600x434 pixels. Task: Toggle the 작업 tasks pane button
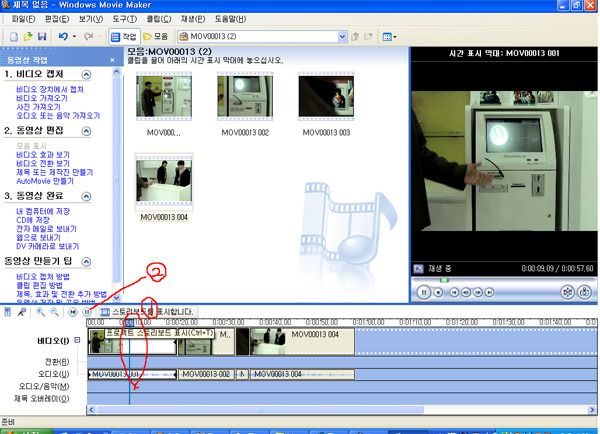click(124, 37)
